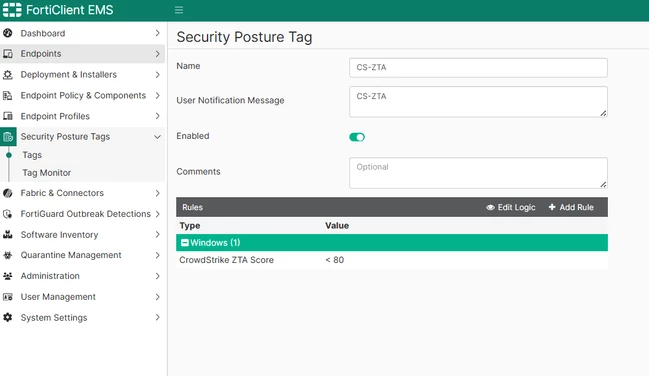The width and height of the screenshot is (649, 376).
Task: Click the Add Rule button
Action: [x=571, y=207]
